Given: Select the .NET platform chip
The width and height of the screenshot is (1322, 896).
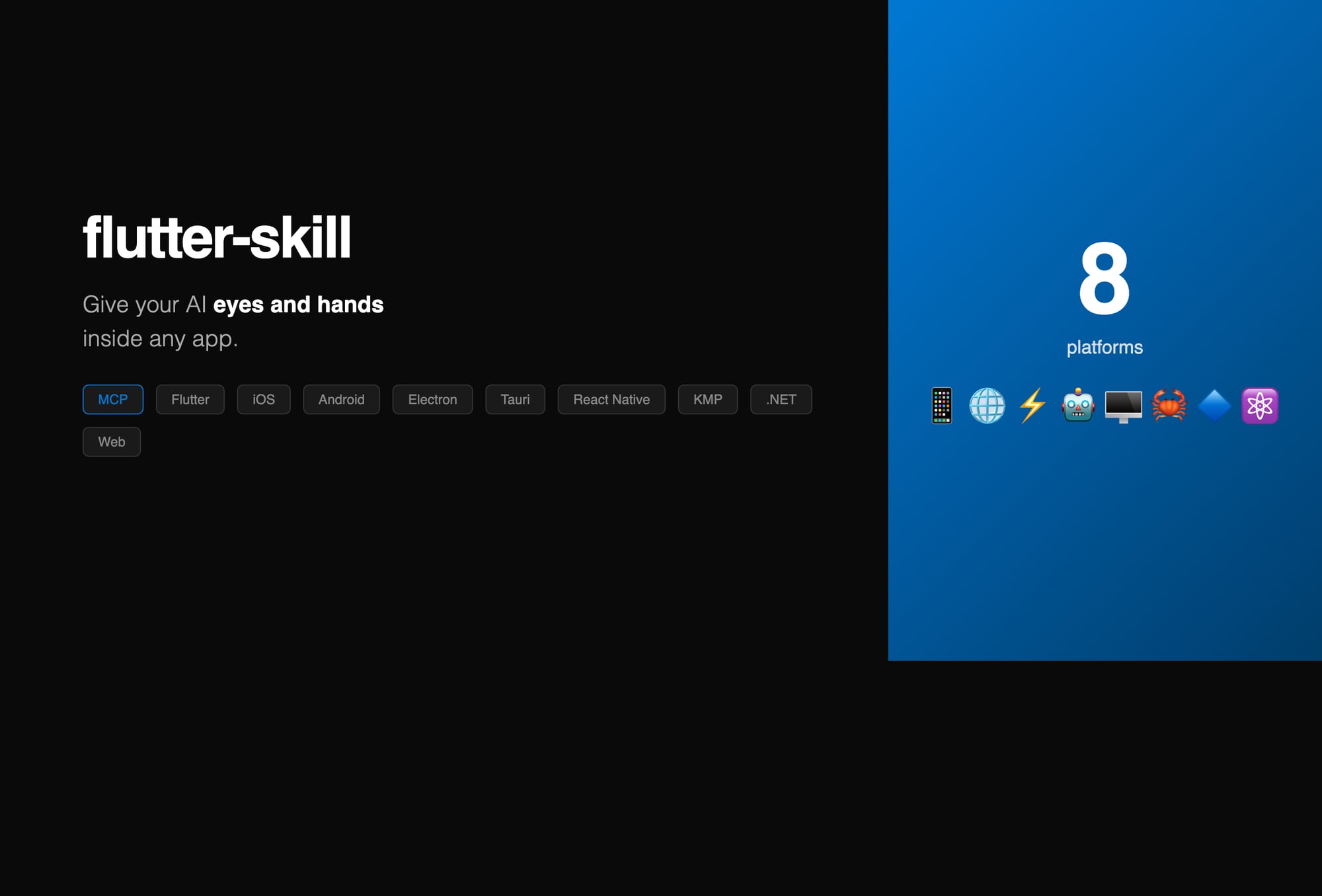Looking at the screenshot, I should [781, 399].
